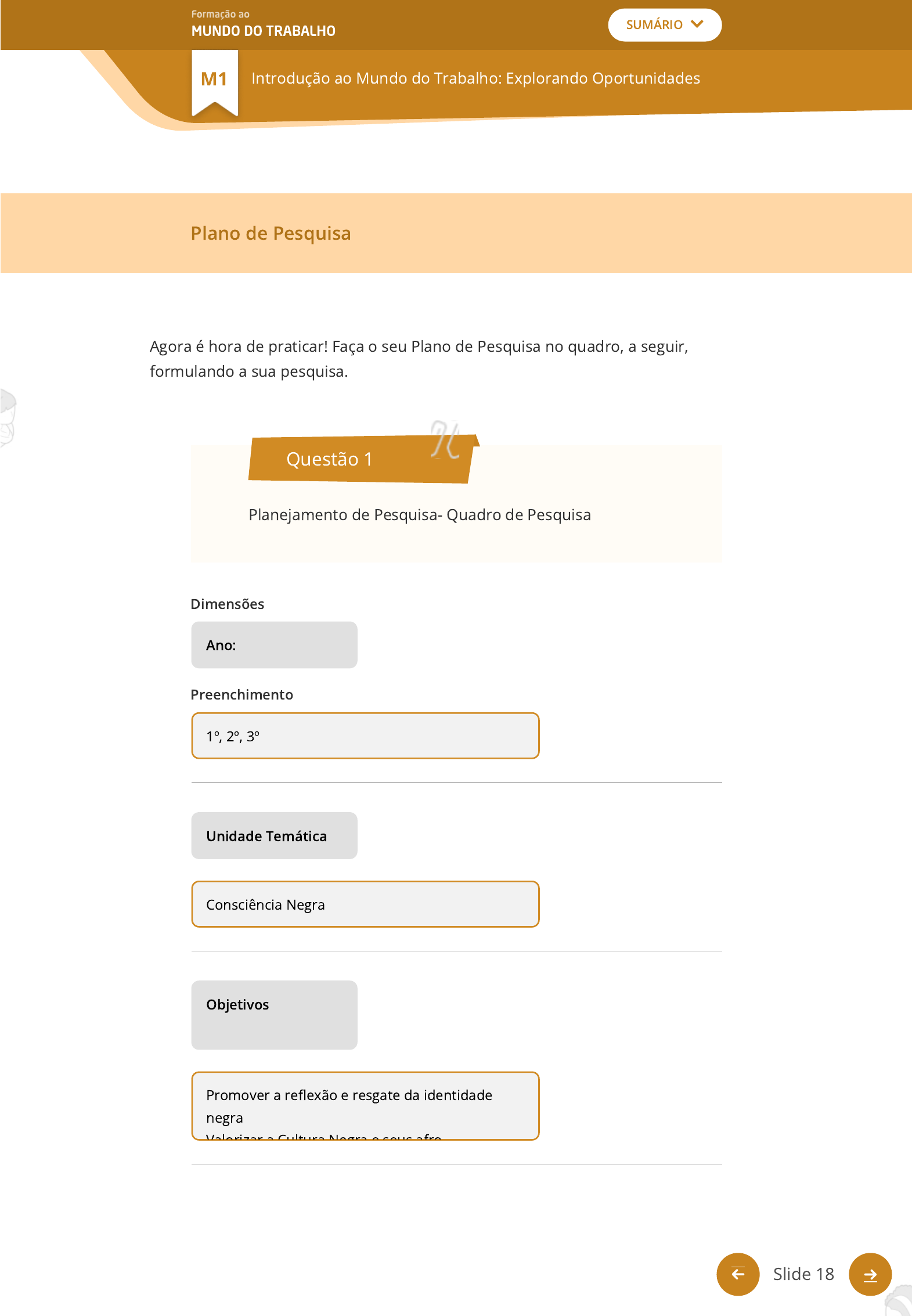
Task: Click the Slide 18 indicator text
Action: point(803,1274)
